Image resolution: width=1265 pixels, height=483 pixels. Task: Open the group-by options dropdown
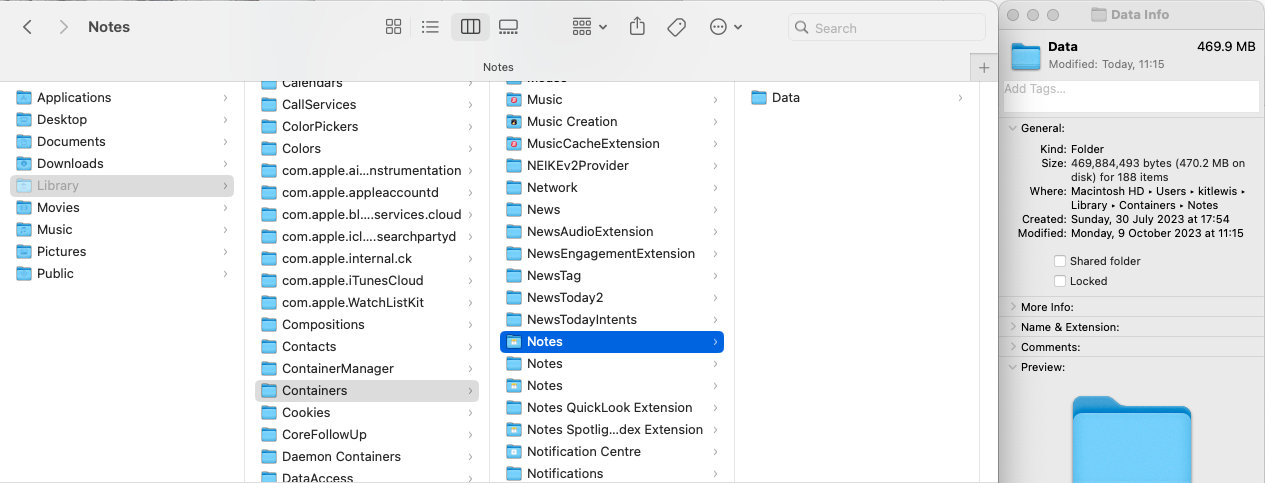click(590, 27)
